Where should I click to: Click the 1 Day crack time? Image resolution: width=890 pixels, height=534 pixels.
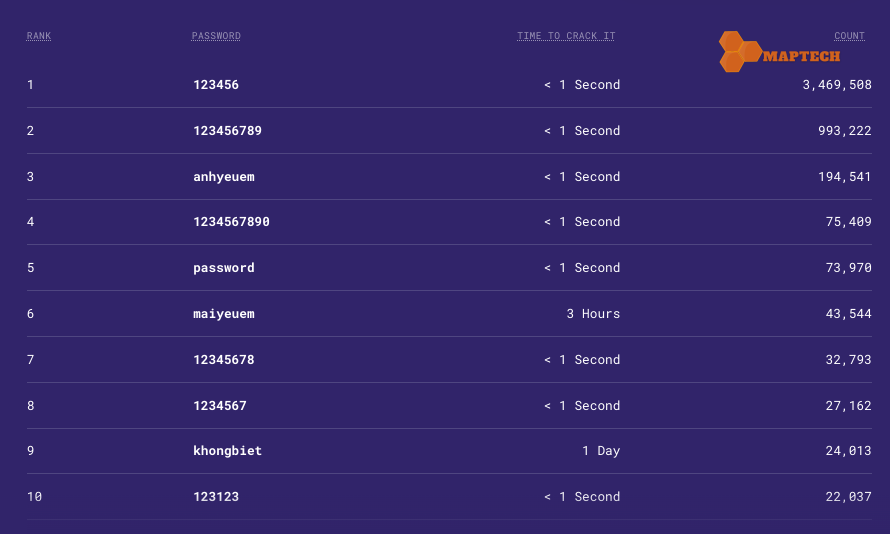tap(601, 451)
